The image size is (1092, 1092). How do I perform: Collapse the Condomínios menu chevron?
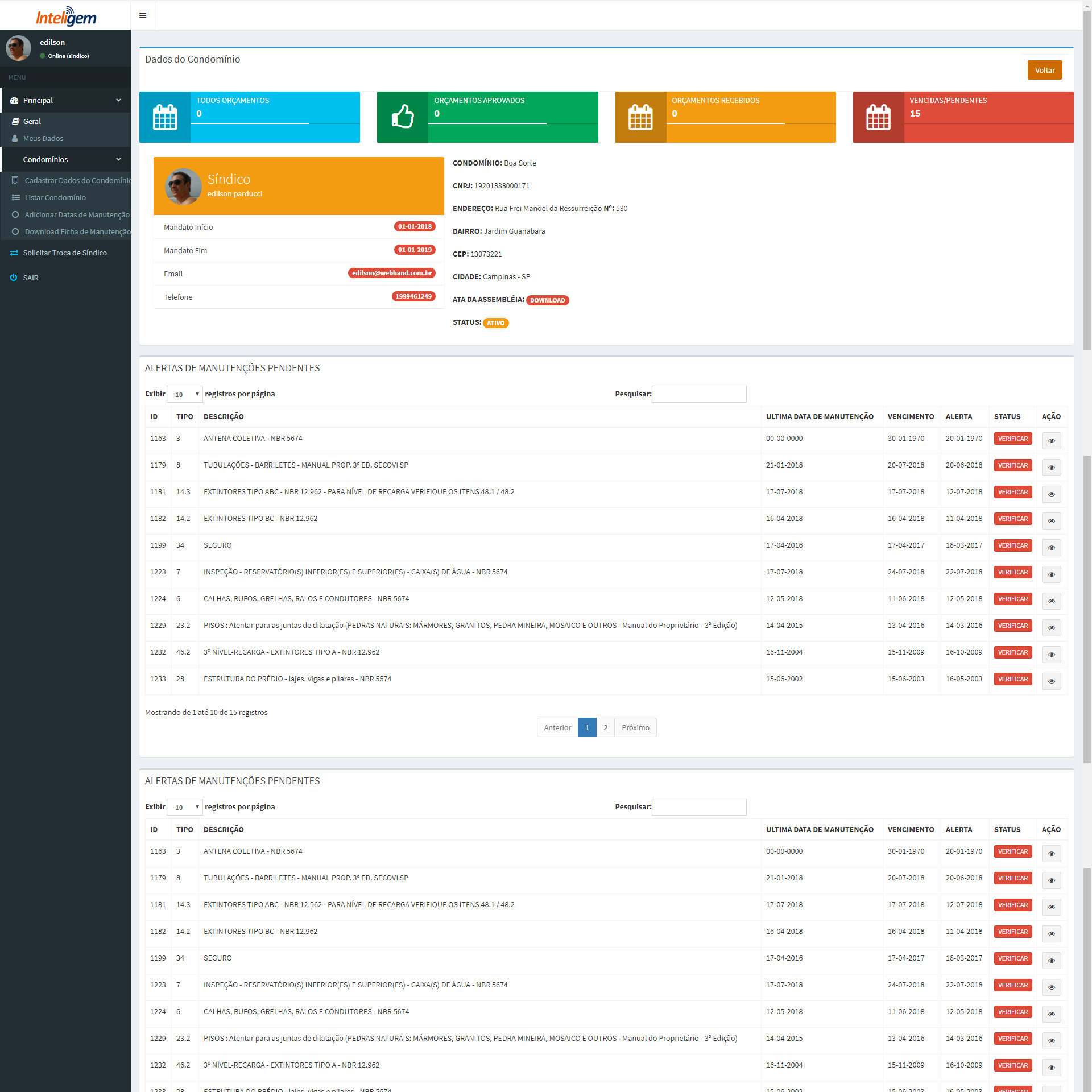118,159
